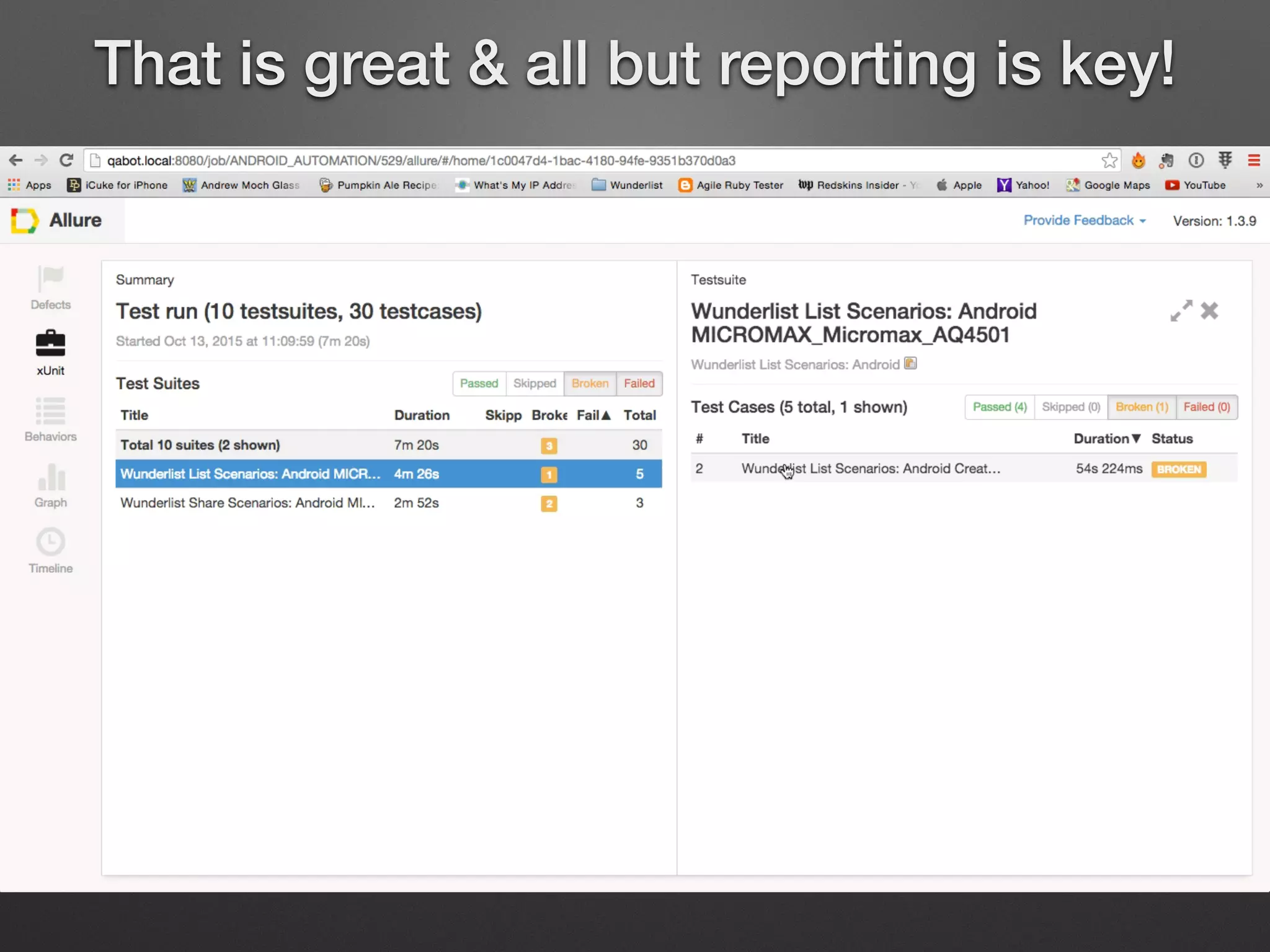The height and width of the screenshot is (952, 1270).
Task: Open the Redskins Insider bookmark
Action: 859,185
